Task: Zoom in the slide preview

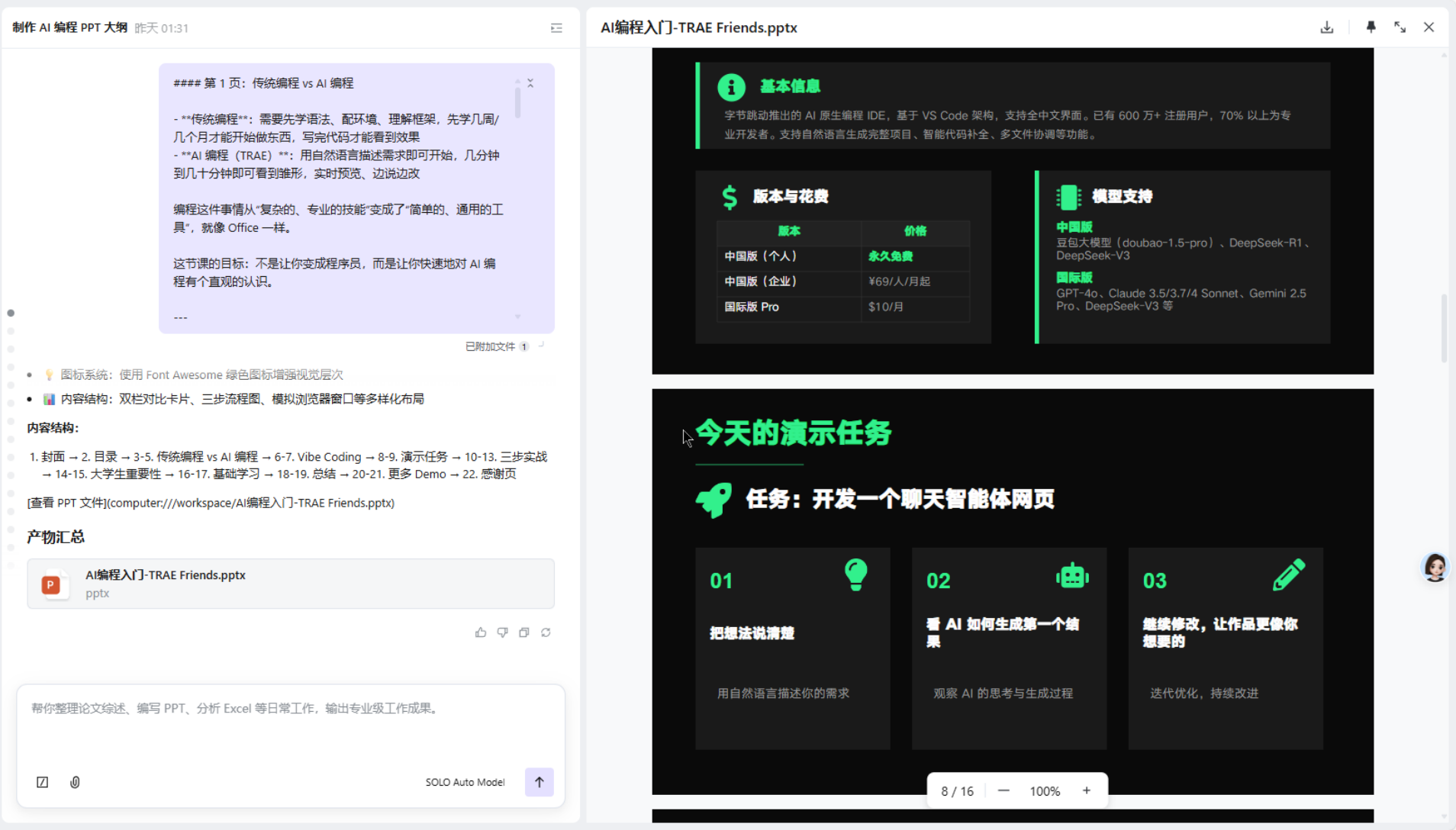Action: 1086,791
